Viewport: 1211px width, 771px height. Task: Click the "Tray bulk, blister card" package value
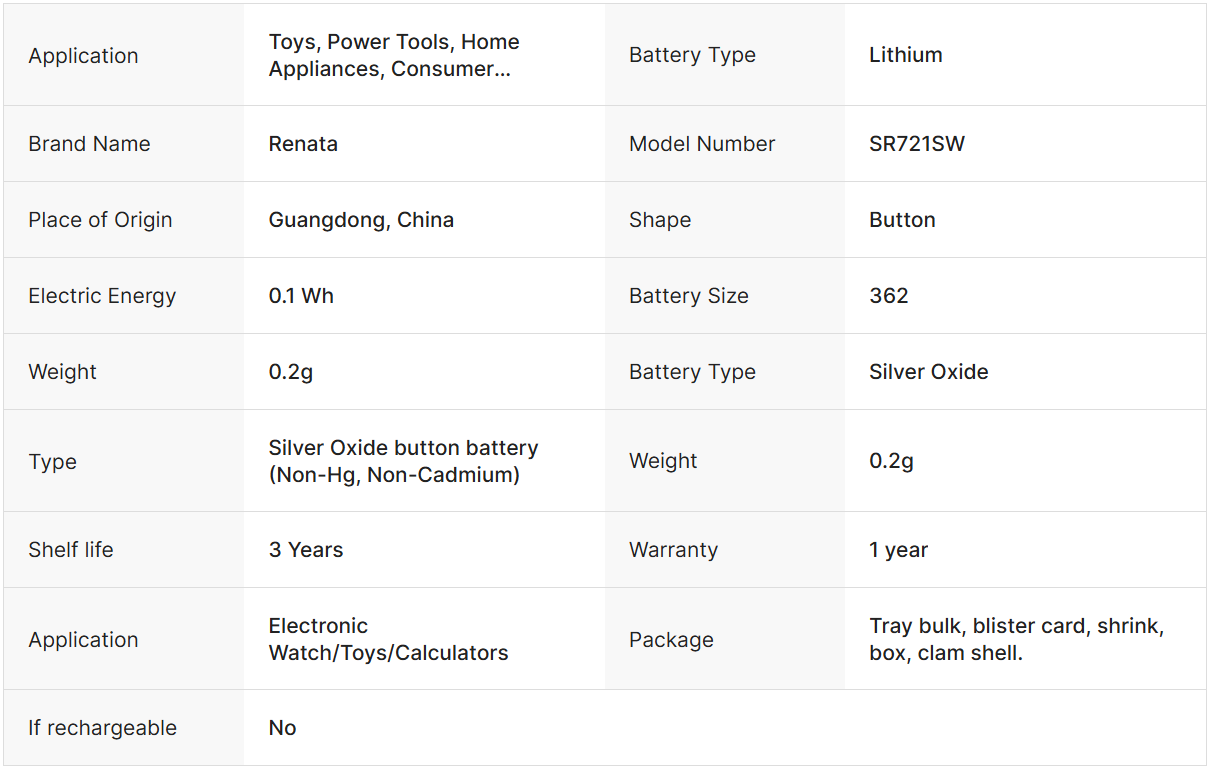pos(1016,639)
